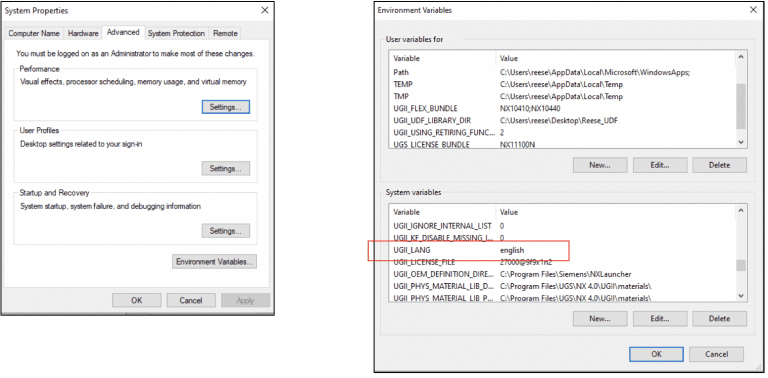
Task: Click Edit under User variables
Action: (x=660, y=165)
